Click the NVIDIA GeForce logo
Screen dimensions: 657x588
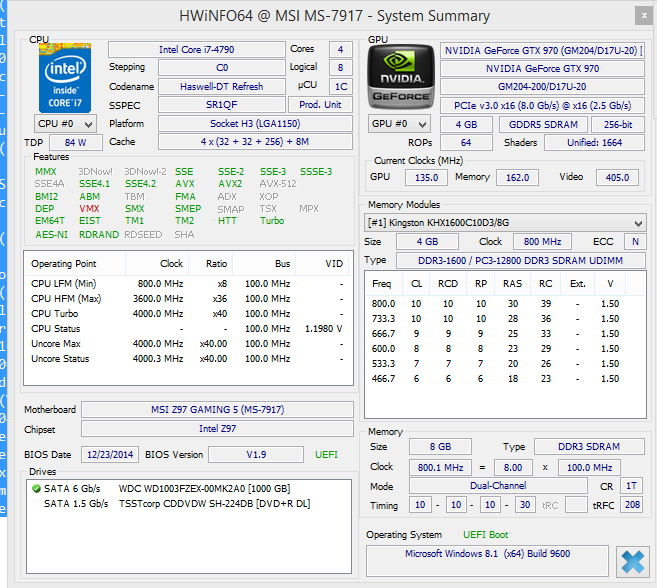[401, 77]
